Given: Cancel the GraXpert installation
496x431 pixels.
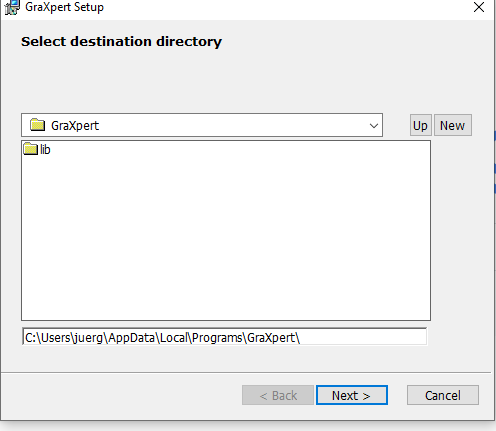Looking at the screenshot, I should click(443, 395).
